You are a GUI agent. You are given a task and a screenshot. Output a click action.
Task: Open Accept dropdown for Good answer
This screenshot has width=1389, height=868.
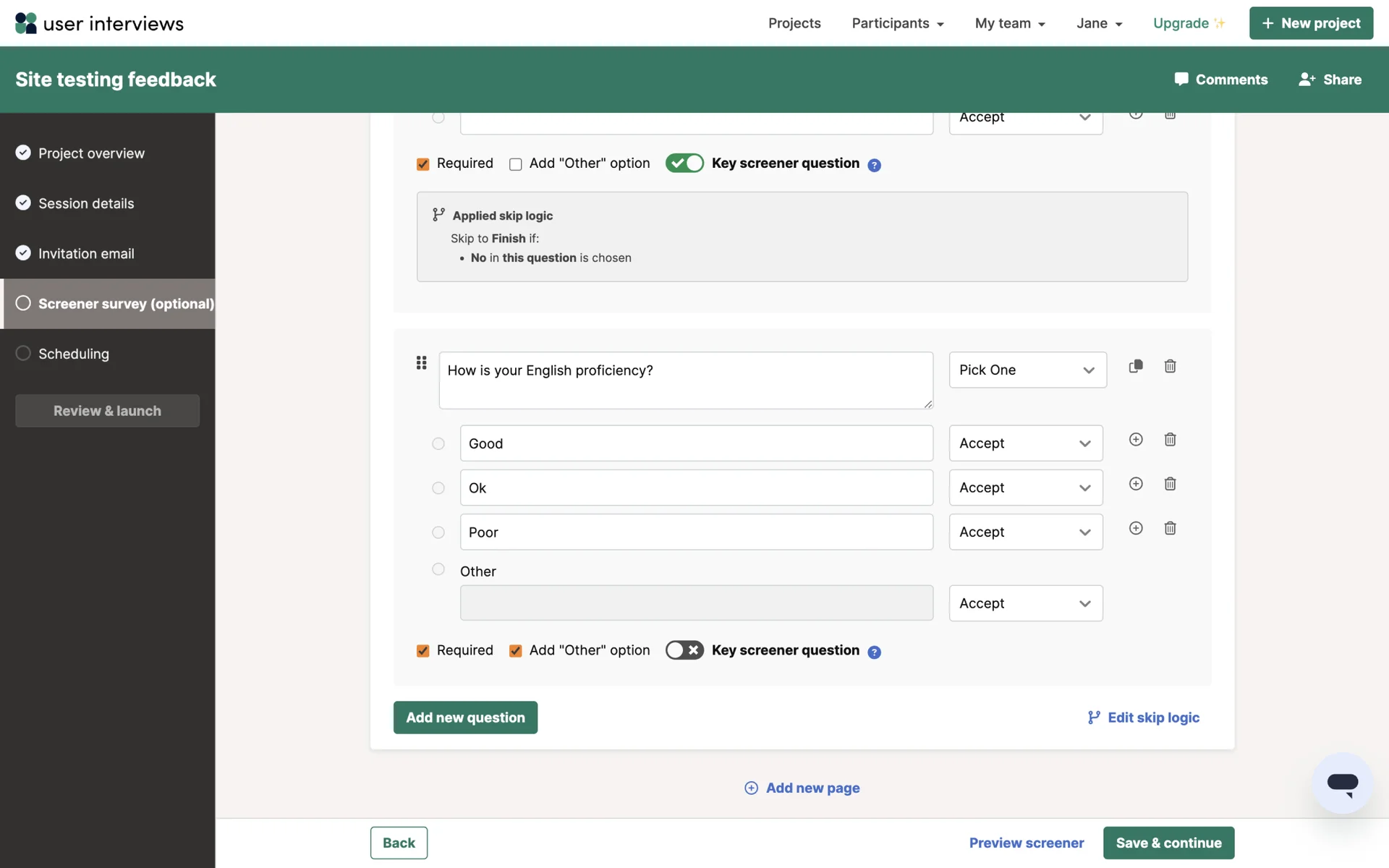pos(1025,443)
